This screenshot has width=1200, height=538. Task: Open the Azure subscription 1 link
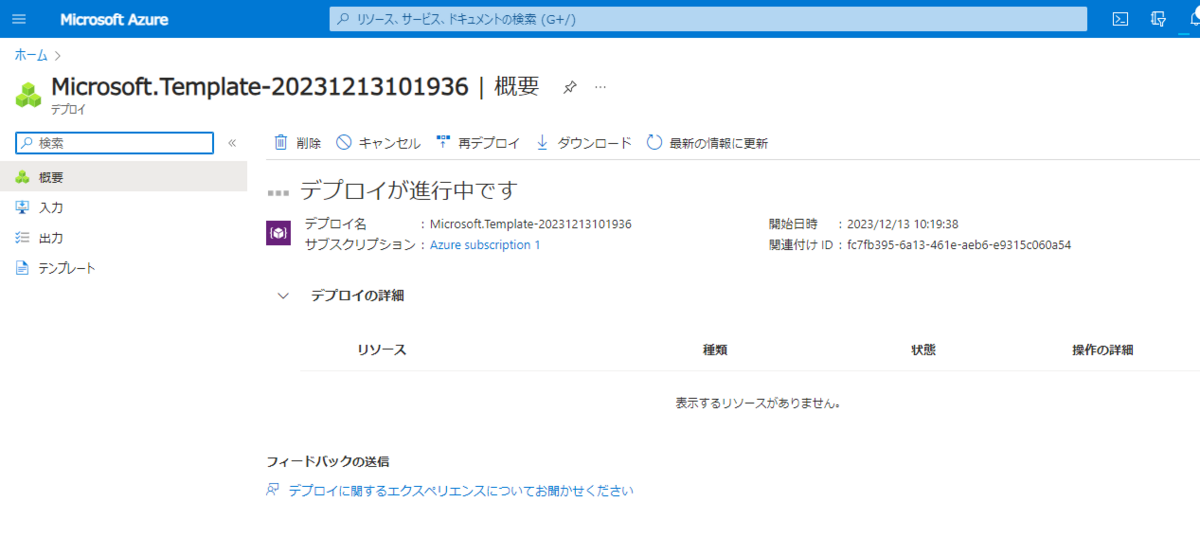tap(485, 245)
